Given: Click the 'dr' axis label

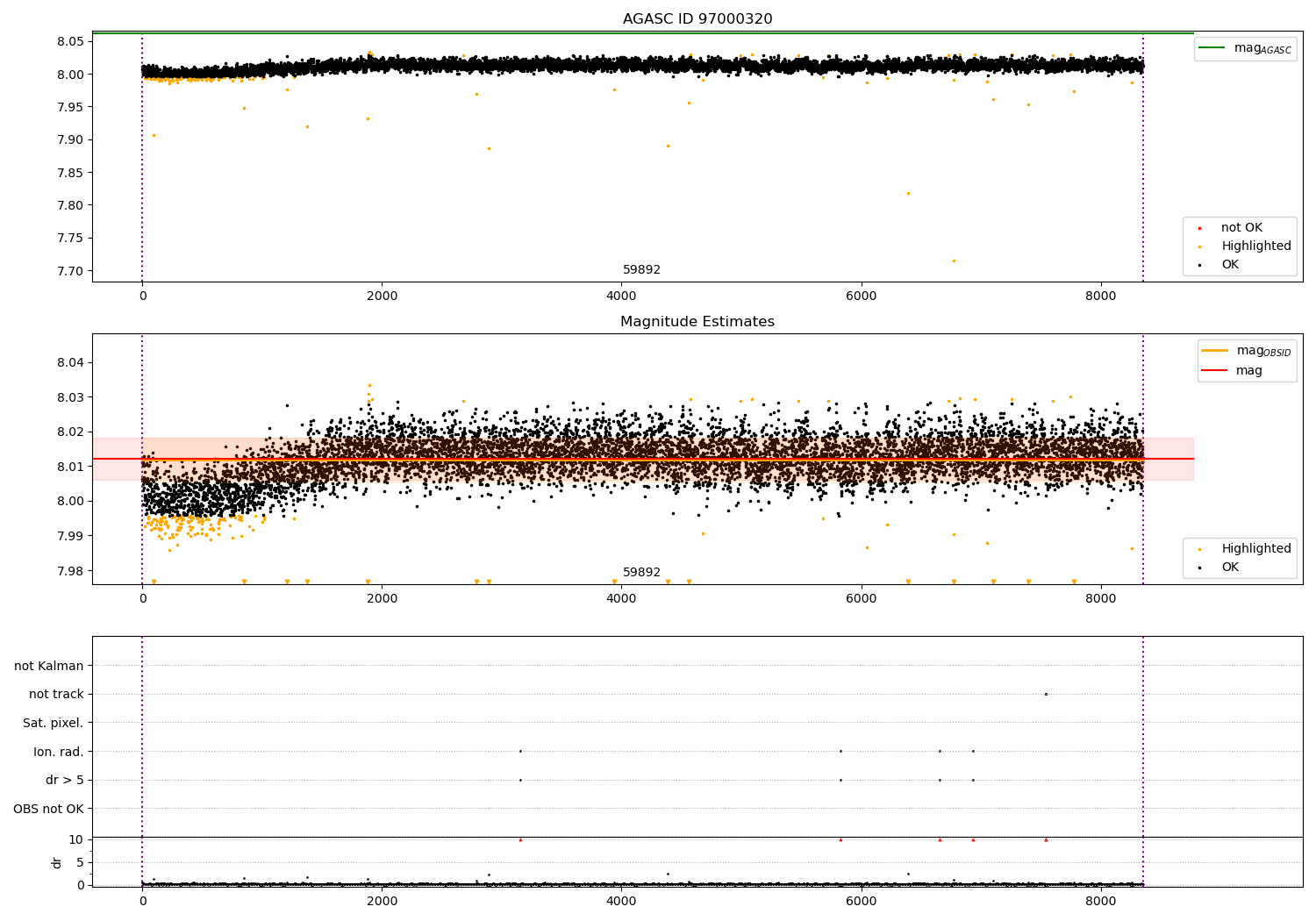Looking at the screenshot, I should pos(57,862).
